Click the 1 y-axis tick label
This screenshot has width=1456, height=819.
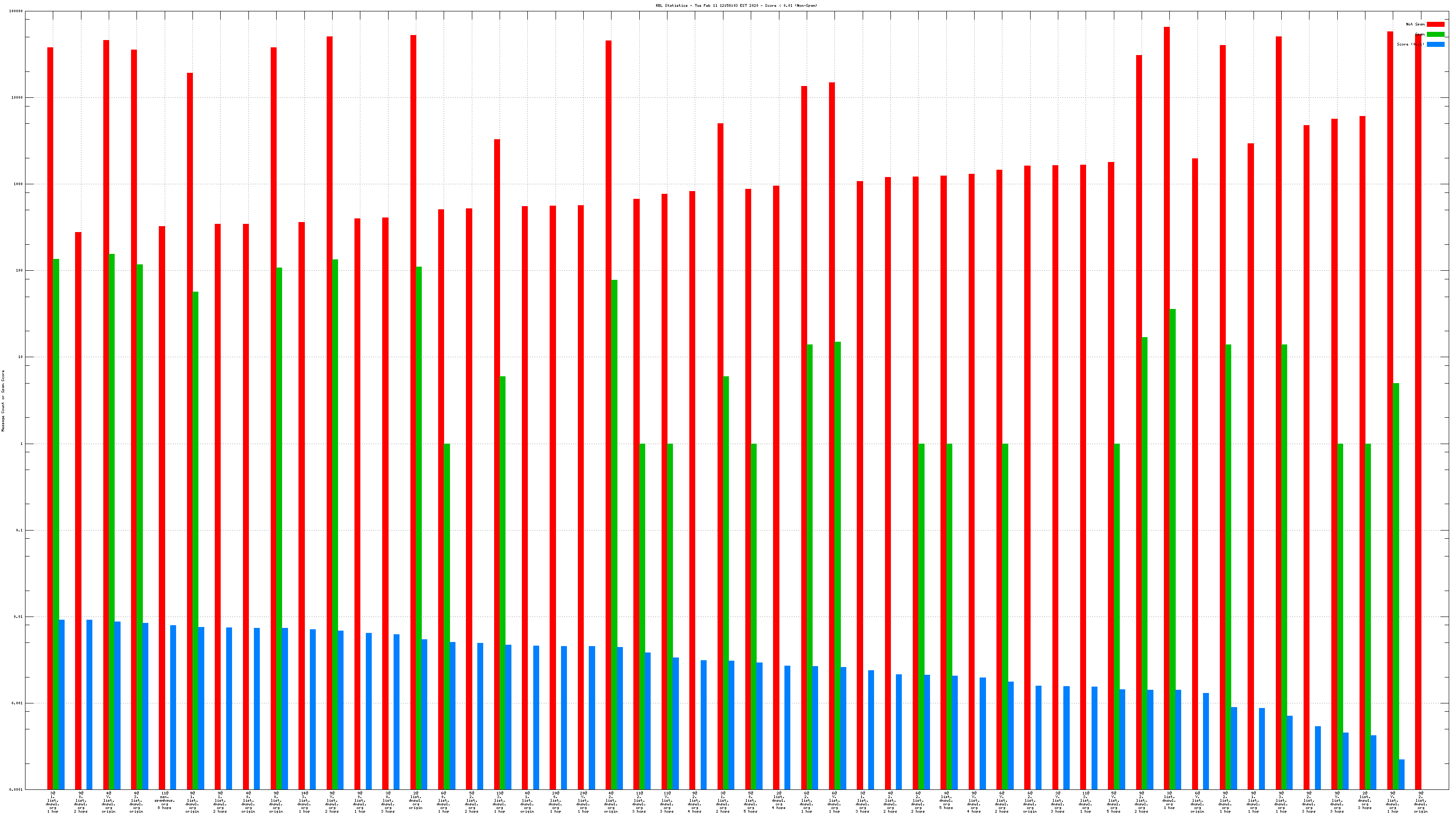click(21, 444)
